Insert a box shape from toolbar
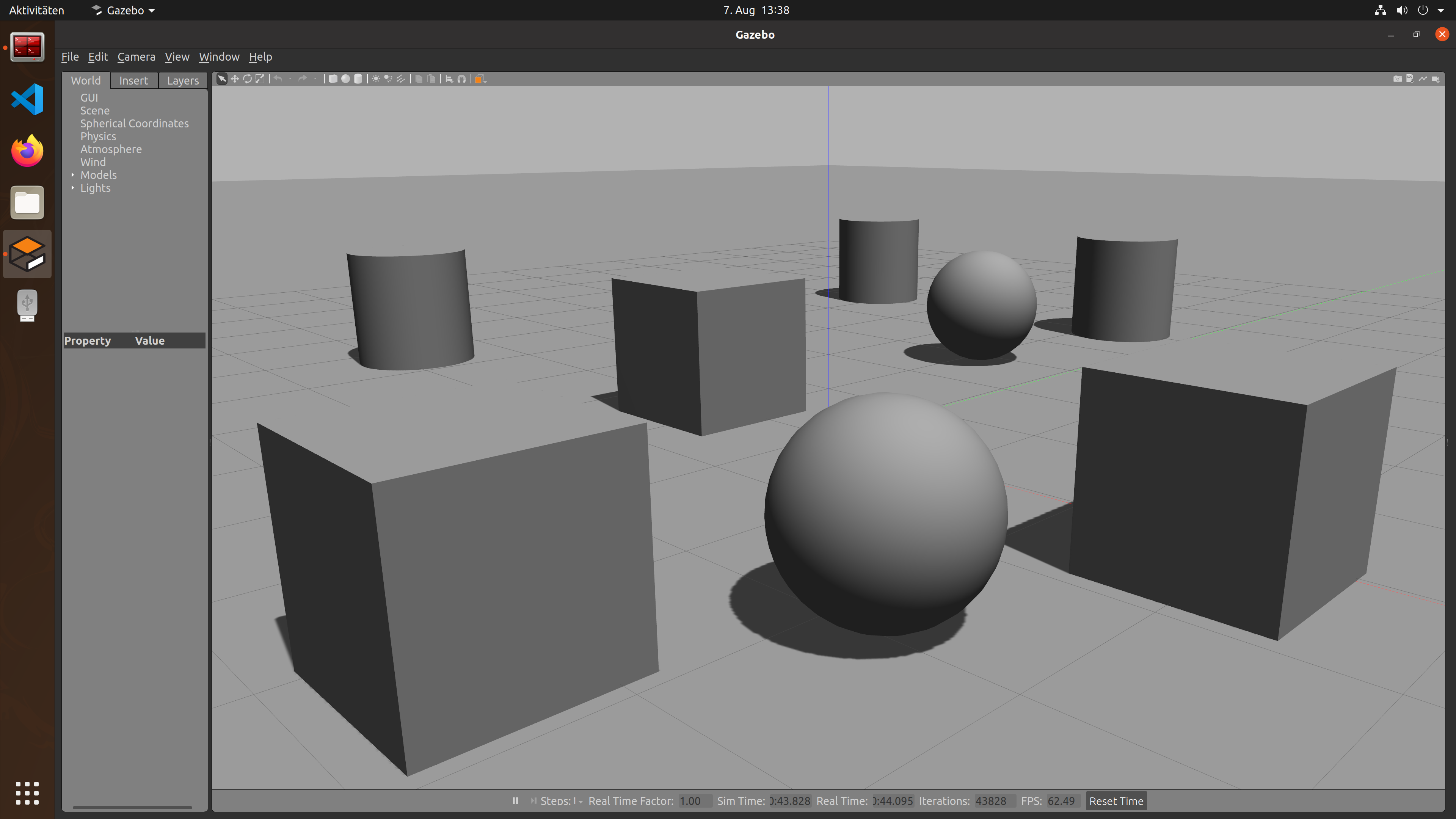Image resolution: width=1456 pixels, height=819 pixels. click(333, 79)
